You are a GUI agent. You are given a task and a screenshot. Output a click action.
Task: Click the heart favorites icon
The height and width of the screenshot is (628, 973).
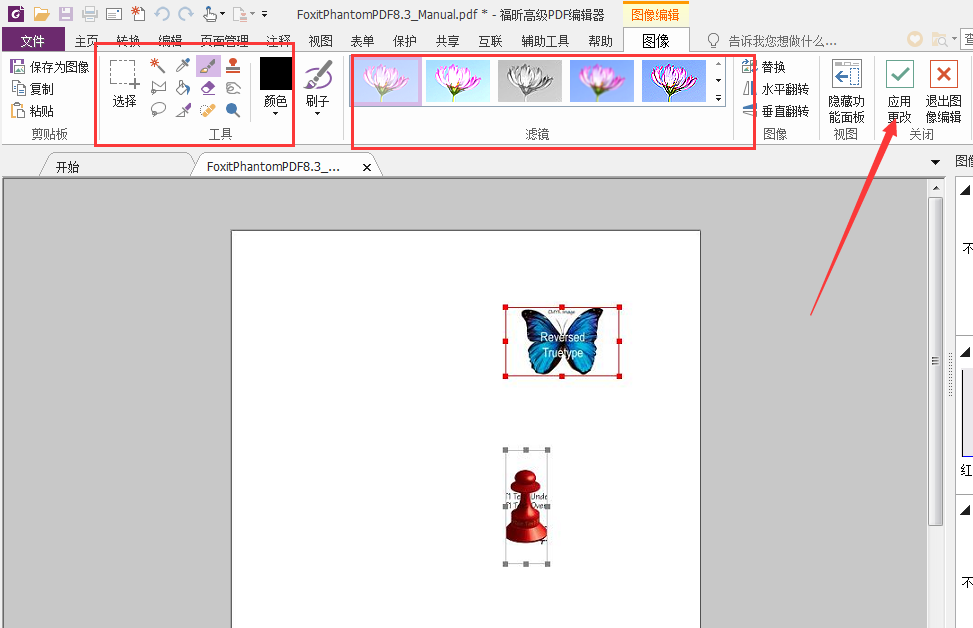coord(915,40)
